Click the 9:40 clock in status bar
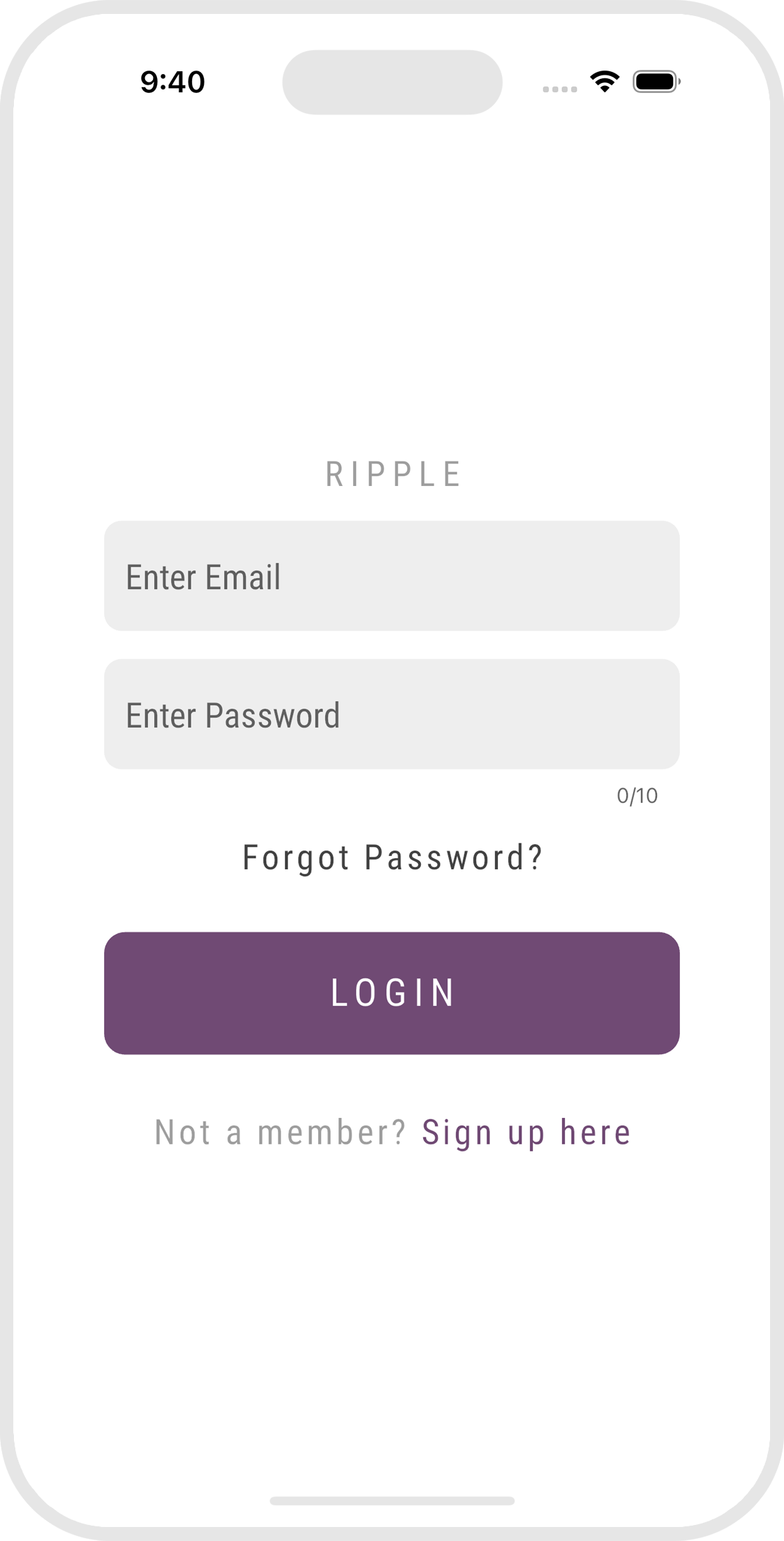The width and height of the screenshot is (784, 1541). coord(172,82)
